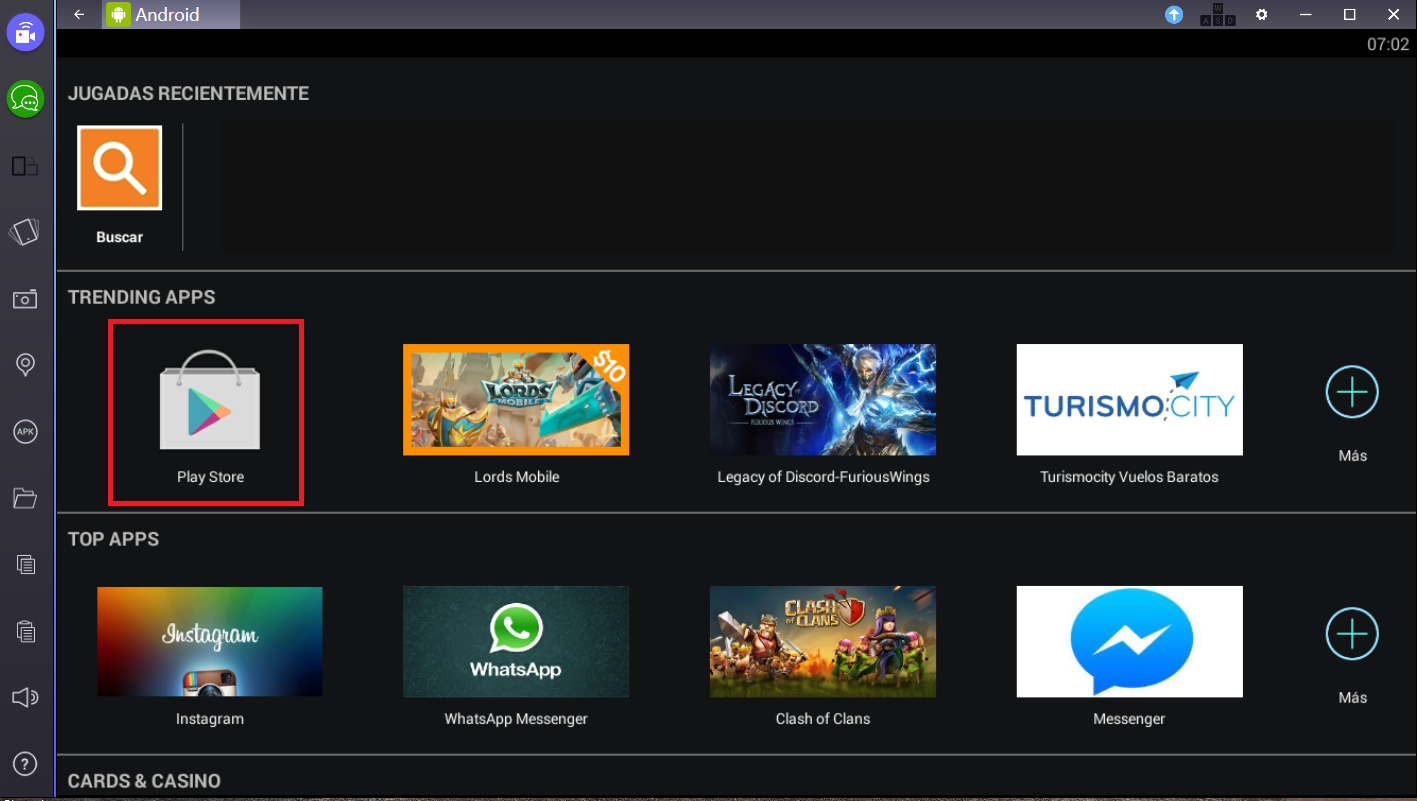The image size is (1417, 801).
Task: Open Instagram in Top Apps
Action: click(x=210, y=642)
